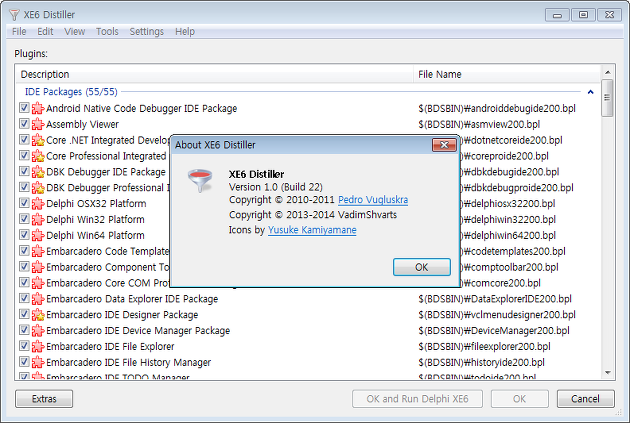This screenshot has width=630, height=423.
Task: Open the Settings menu
Action: 147,31
